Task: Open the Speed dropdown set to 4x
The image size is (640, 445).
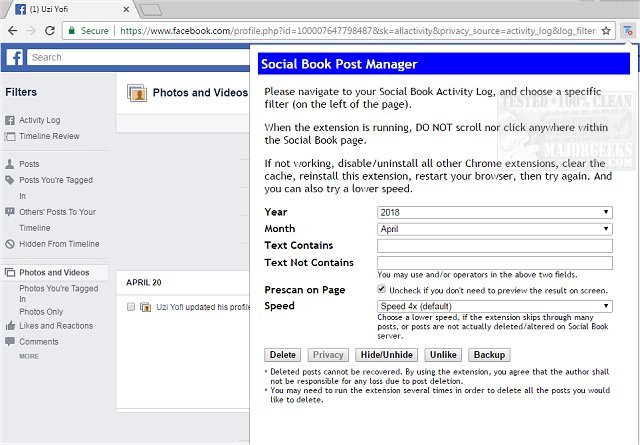Action: click(494, 306)
